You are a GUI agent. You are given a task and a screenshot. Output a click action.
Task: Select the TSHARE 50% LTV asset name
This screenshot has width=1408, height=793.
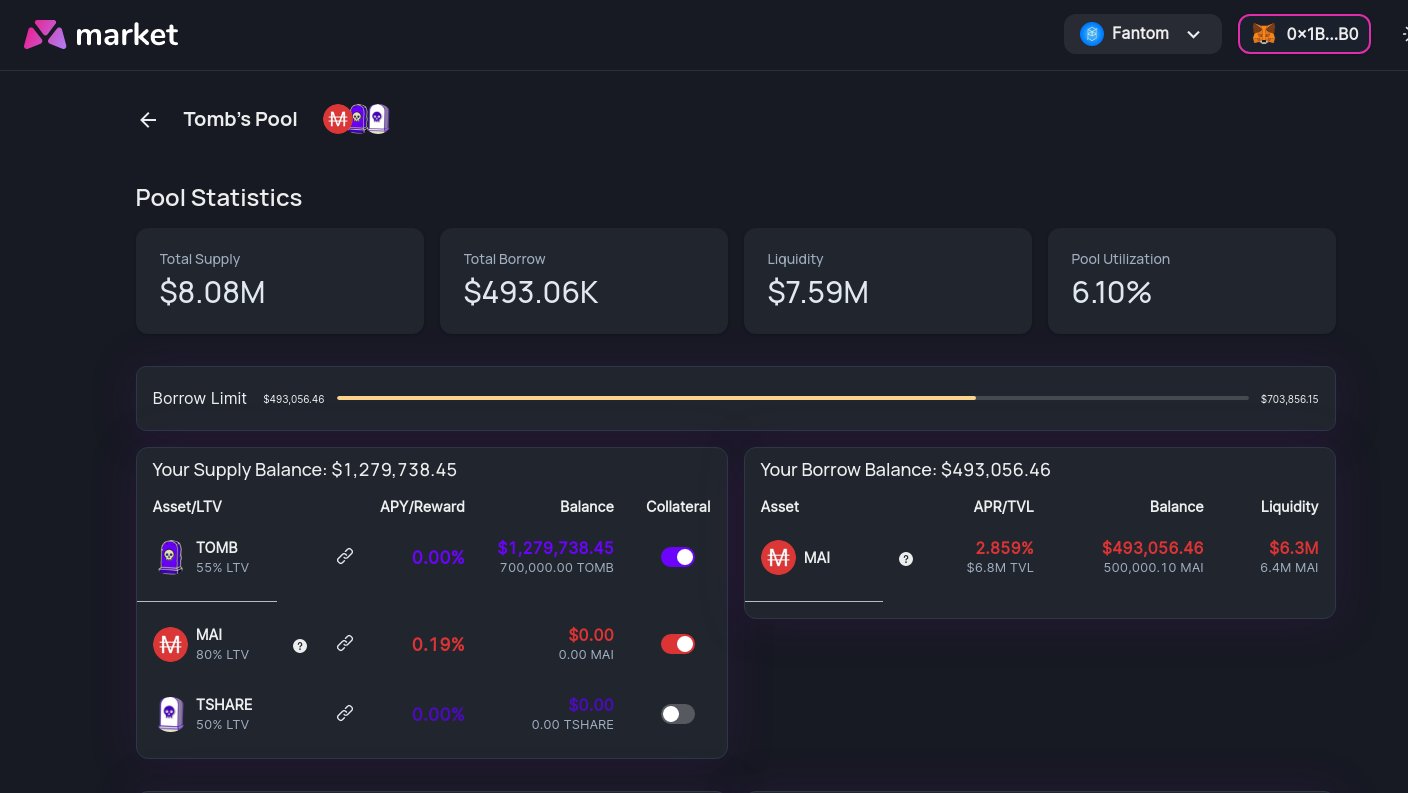pos(224,714)
